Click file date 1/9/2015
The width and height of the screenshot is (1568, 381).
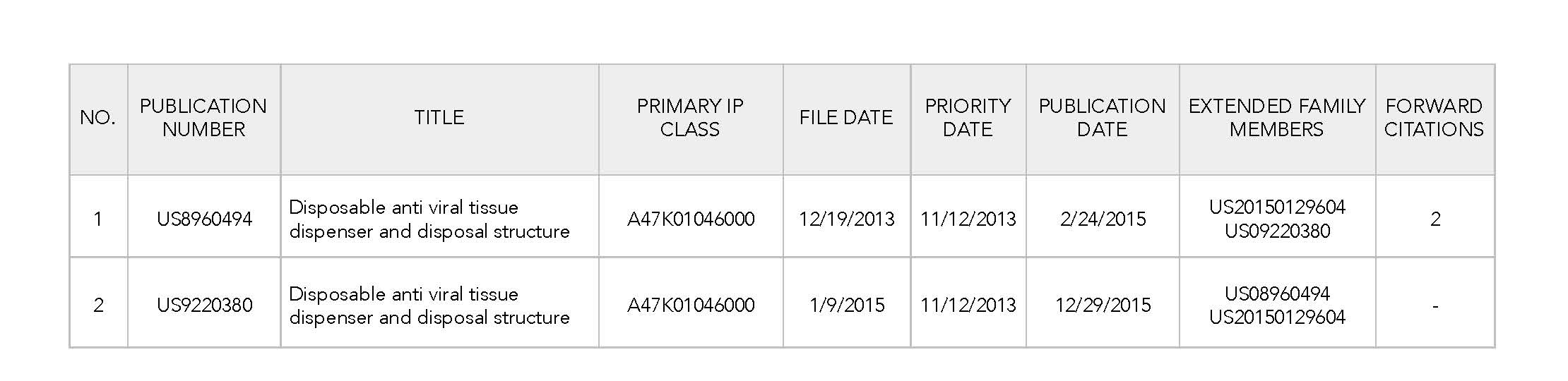pyautogui.click(x=846, y=306)
